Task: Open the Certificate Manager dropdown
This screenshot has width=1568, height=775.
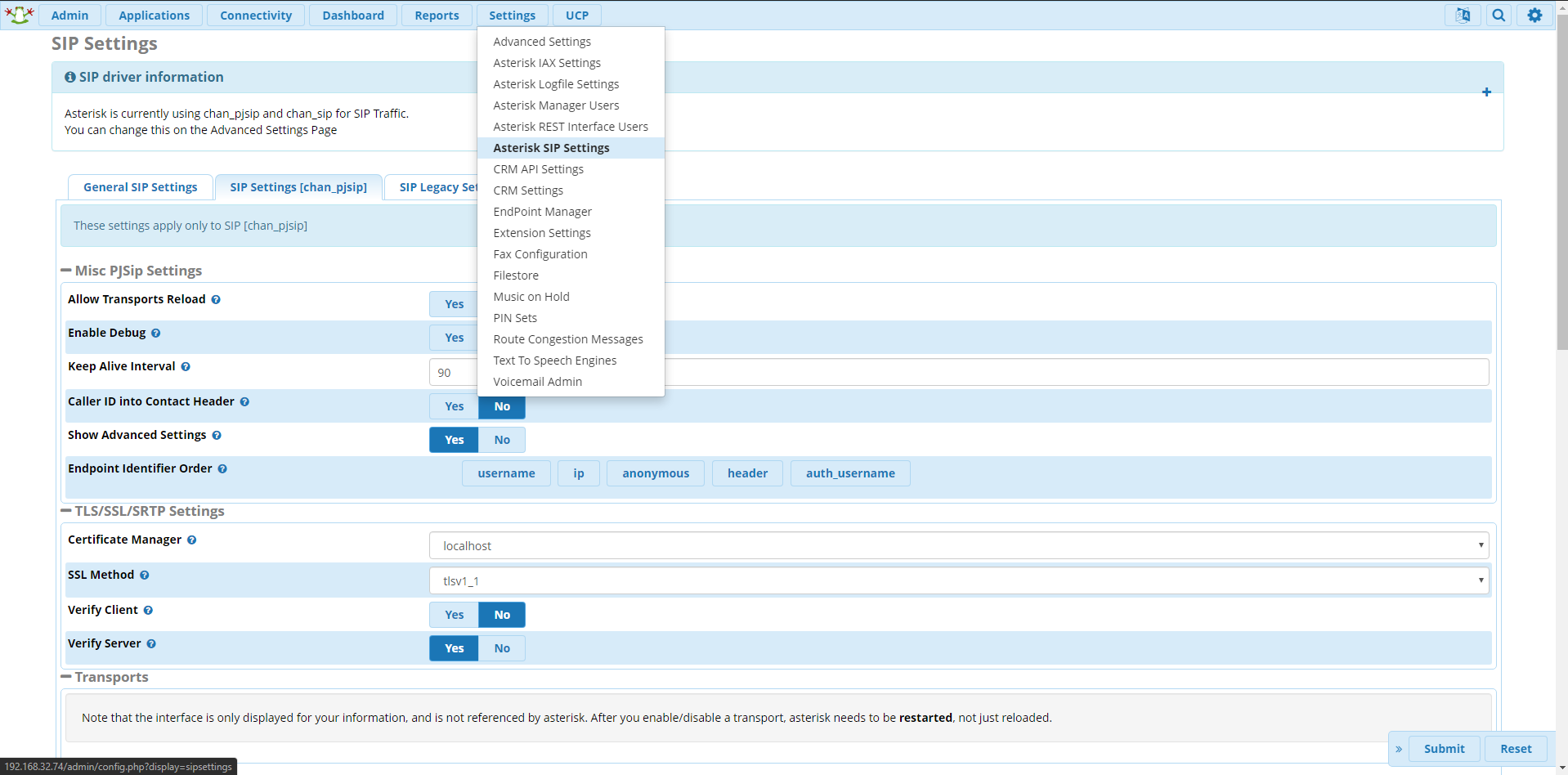Action: click(958, 545)
